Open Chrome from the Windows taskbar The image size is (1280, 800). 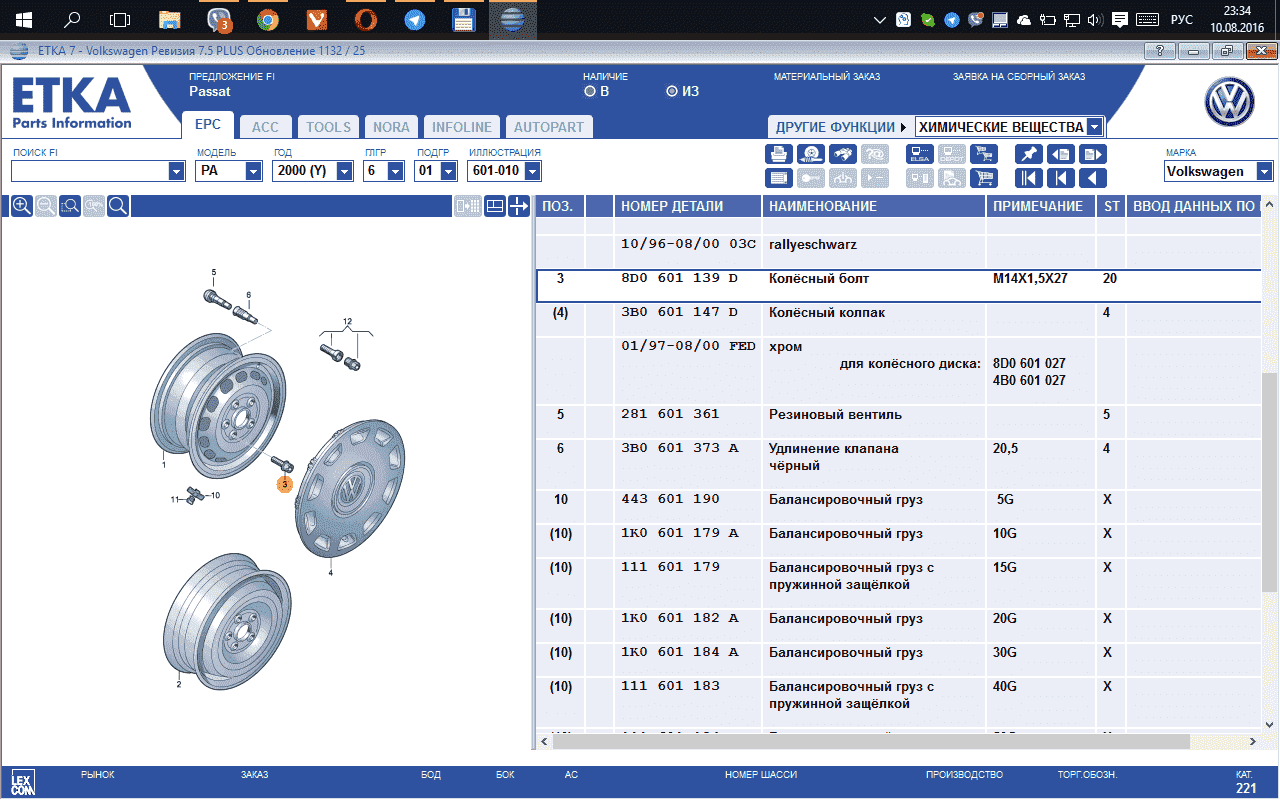coord(267,20)
